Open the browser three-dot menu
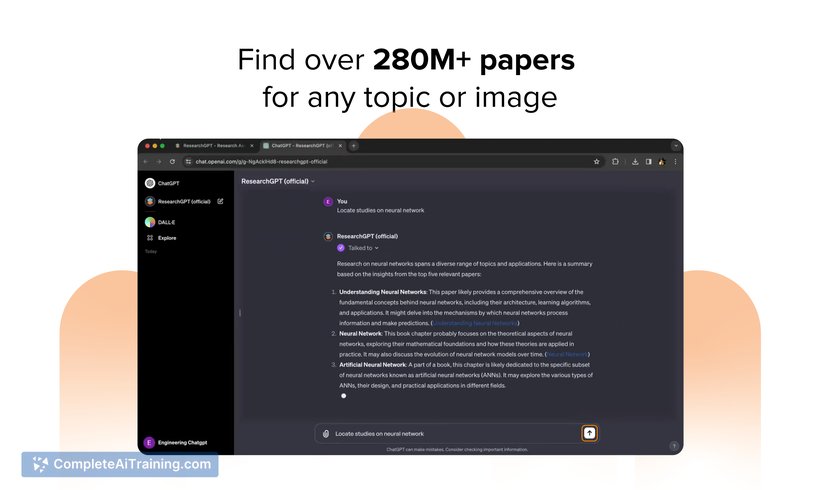The height and width of the screenshot is (490, 820). tap(675, 162)
